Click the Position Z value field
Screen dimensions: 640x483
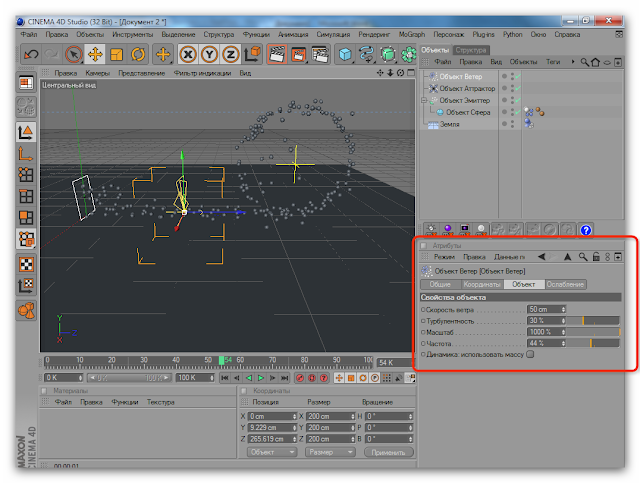tap(270, 439)
